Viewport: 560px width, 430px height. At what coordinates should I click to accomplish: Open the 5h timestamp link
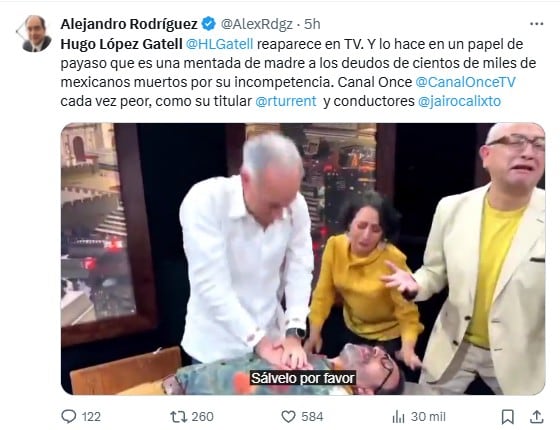tap(312, 24)
